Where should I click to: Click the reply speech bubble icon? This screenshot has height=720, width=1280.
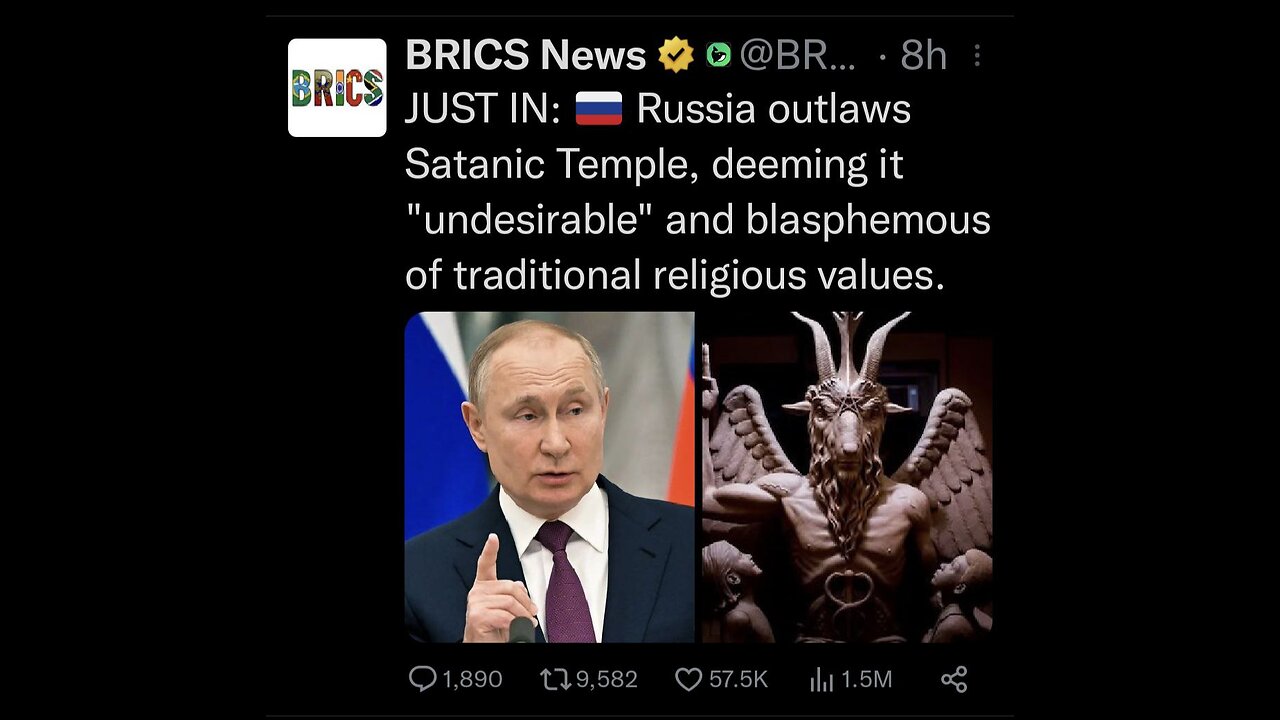(x=423, y=680)
